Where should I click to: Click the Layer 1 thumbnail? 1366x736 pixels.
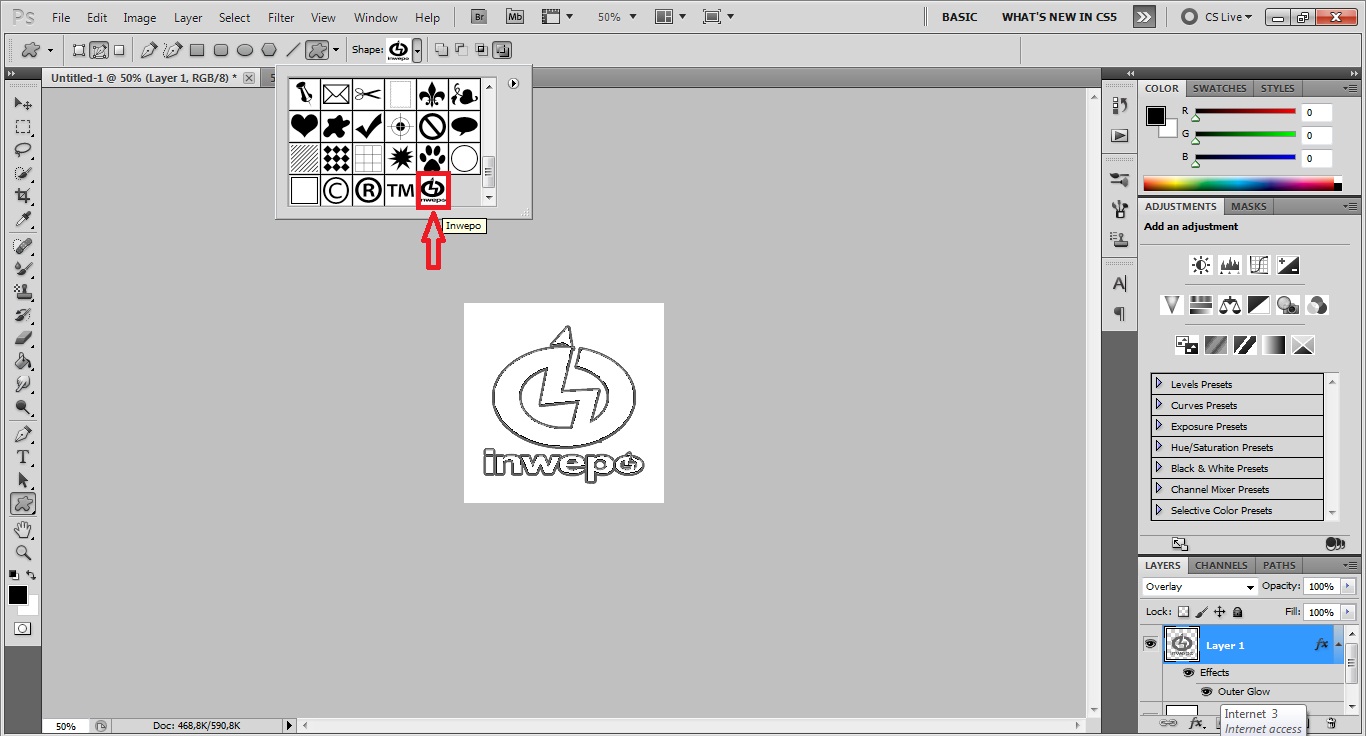click(x=1182, y=645)
